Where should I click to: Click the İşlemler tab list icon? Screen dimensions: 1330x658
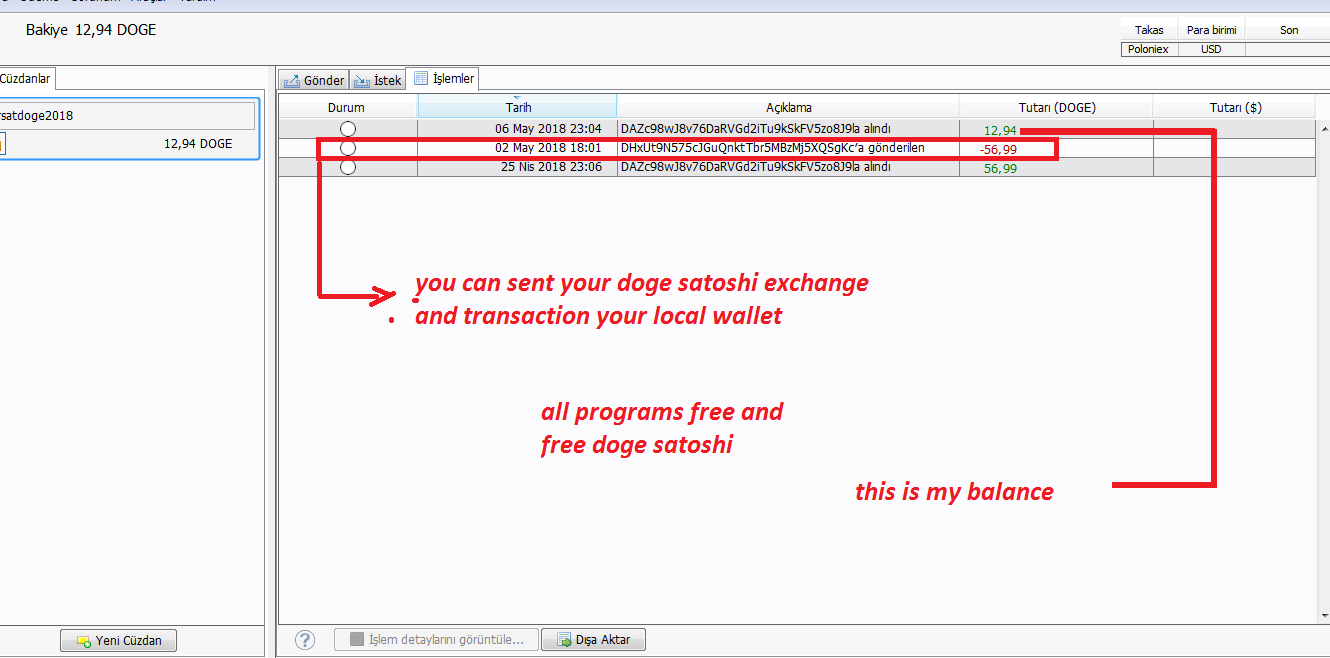tap(421, 78)
